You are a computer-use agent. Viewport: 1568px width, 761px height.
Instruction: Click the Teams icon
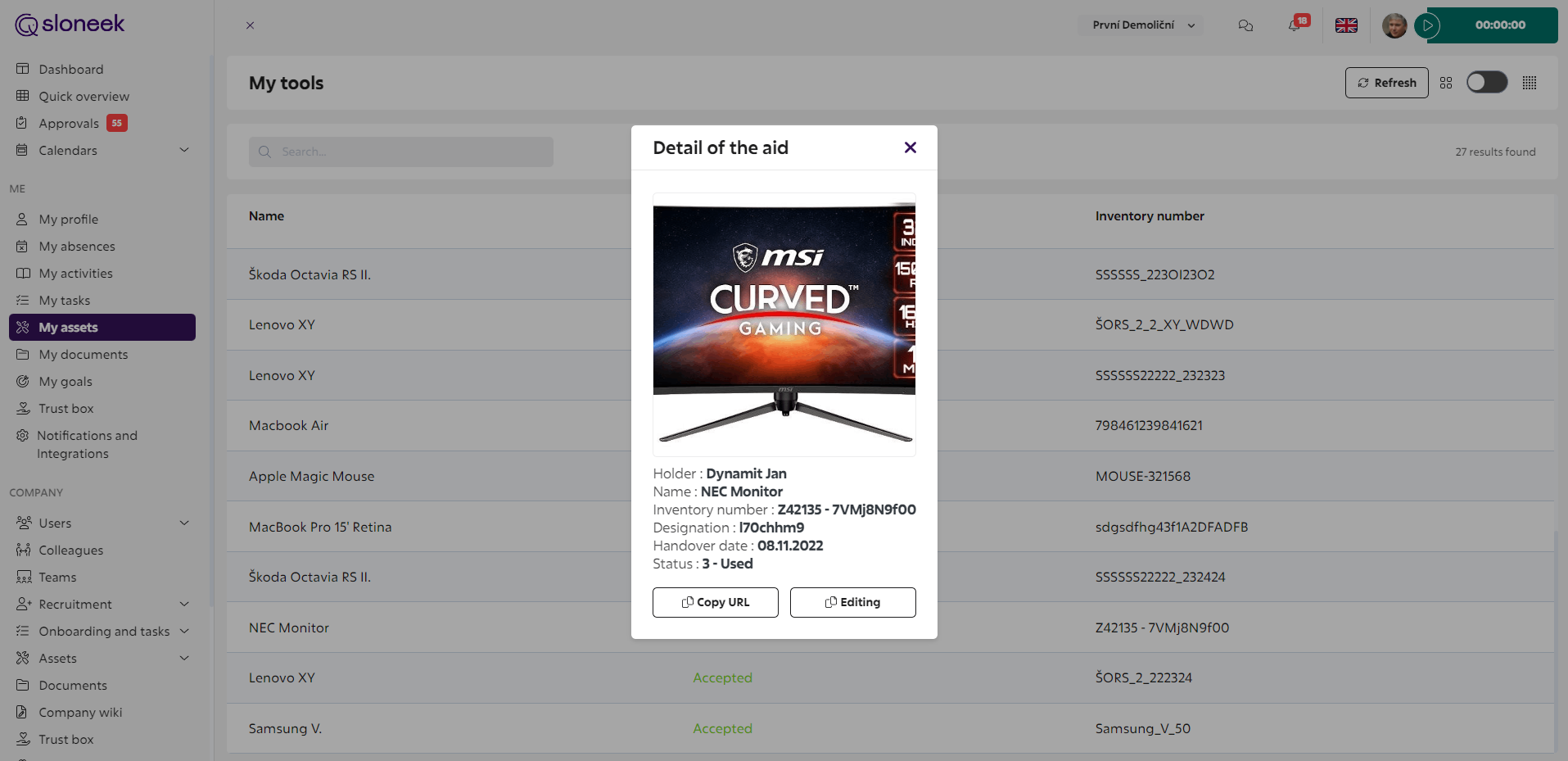pyautogui.click(x=23, y=578)
